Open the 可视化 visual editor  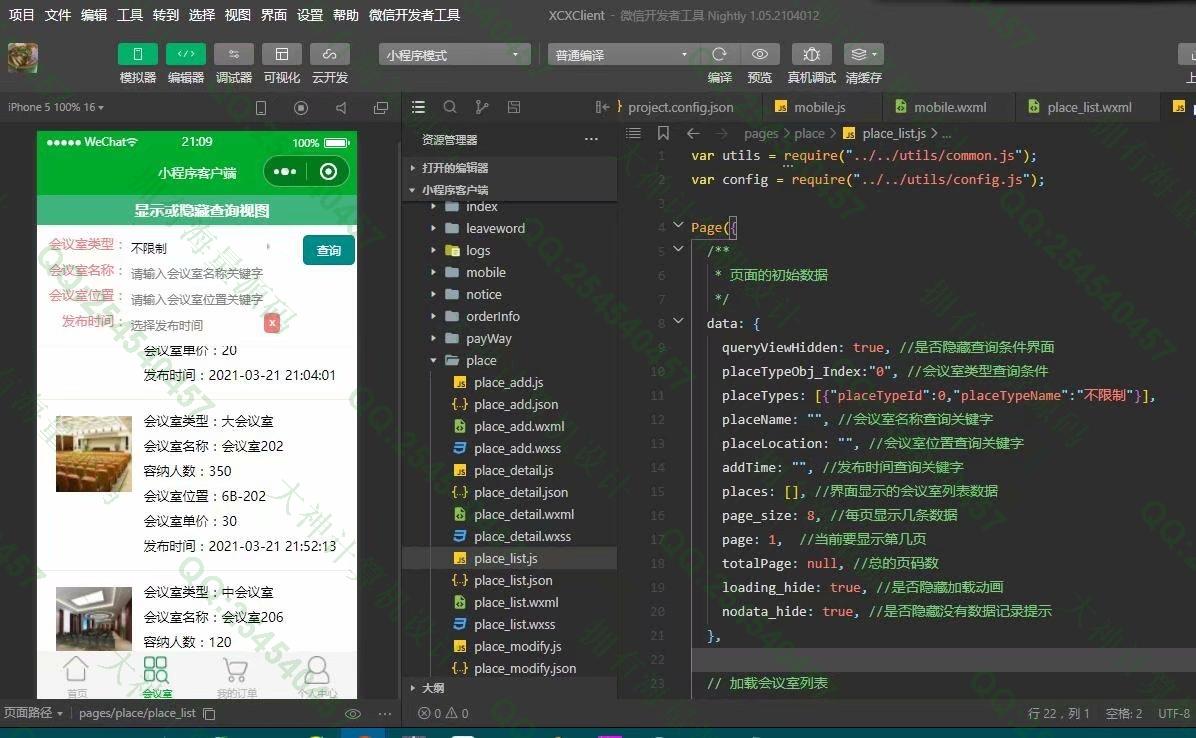point(281,54)
